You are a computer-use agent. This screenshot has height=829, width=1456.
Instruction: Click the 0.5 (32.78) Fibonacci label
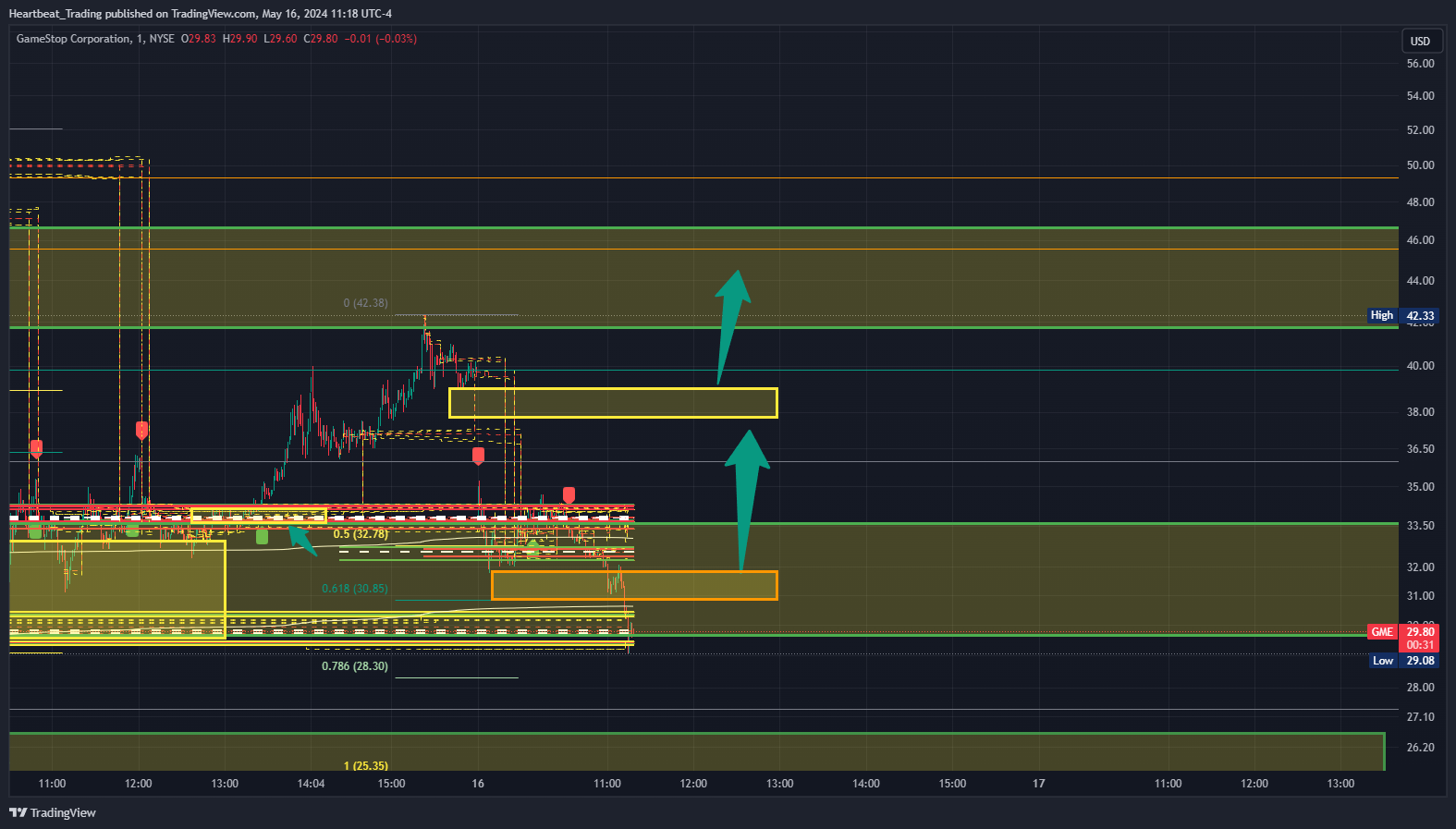361,534
